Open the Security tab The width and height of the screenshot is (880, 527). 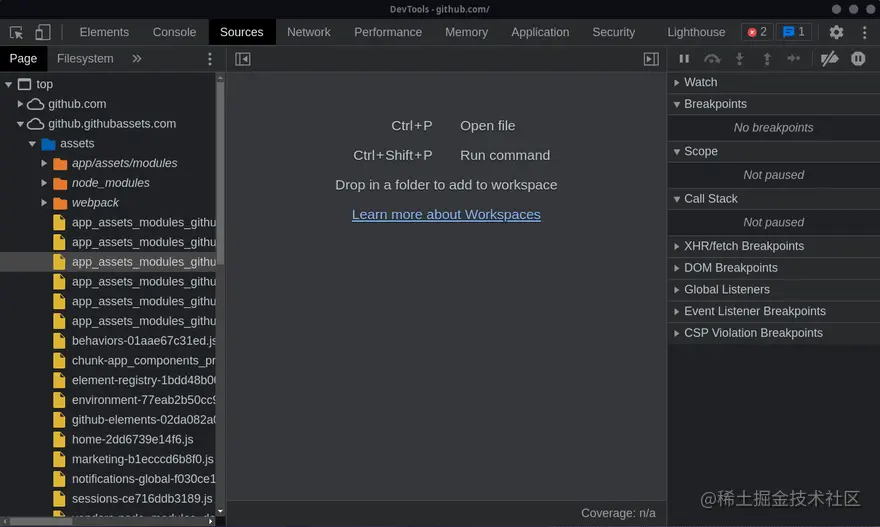pos(613,32)
